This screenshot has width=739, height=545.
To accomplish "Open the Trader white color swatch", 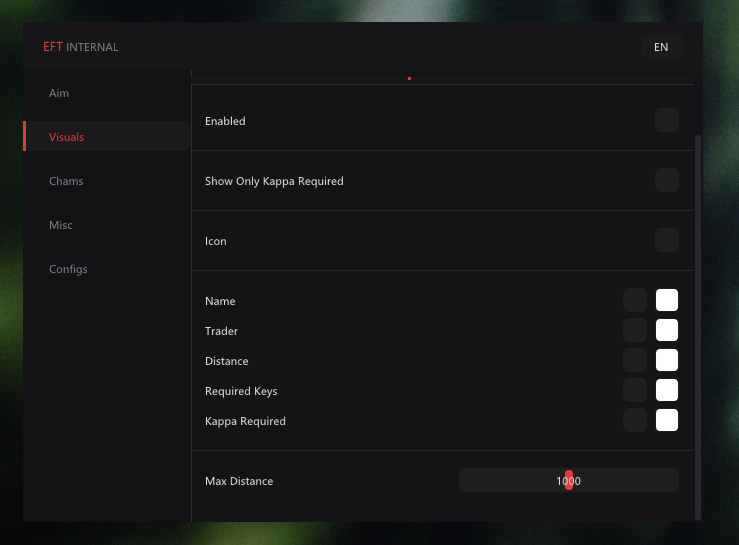I will [666, 330].
